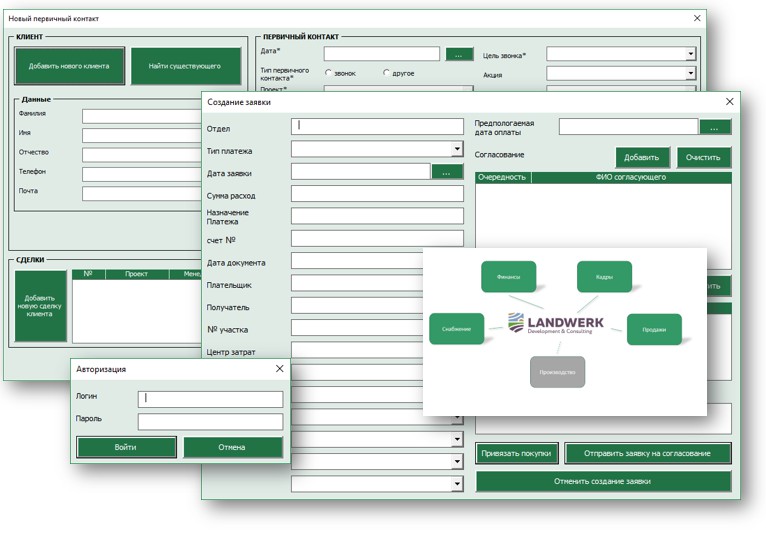Click 'Отправить заявку на согласование' button

[x=648, y=453]
